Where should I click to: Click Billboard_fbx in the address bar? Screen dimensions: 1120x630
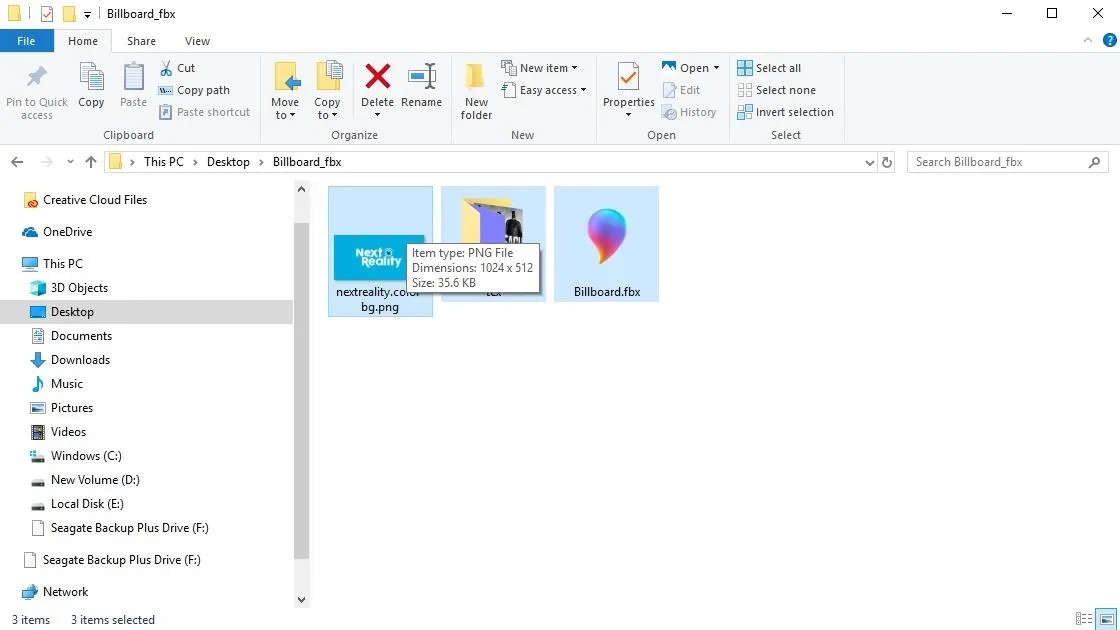307,162
